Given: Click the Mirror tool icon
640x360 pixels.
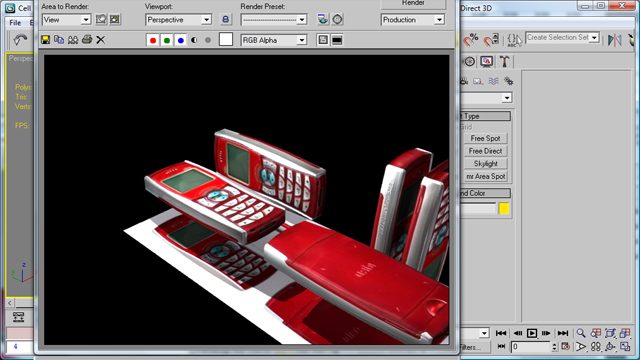Looking at the screenshot, I should [614, 40].
